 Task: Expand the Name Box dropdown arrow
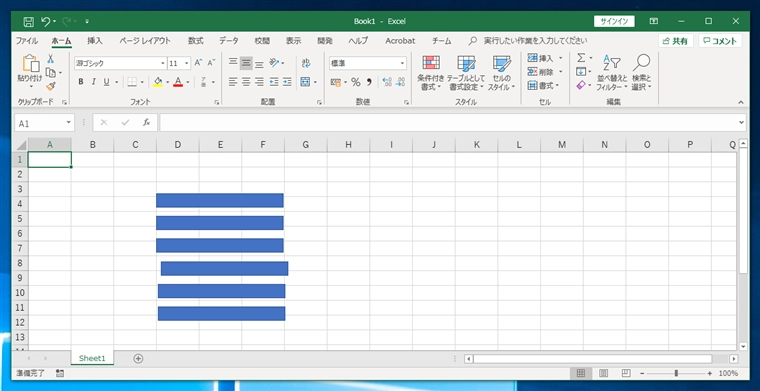point(69,123)
